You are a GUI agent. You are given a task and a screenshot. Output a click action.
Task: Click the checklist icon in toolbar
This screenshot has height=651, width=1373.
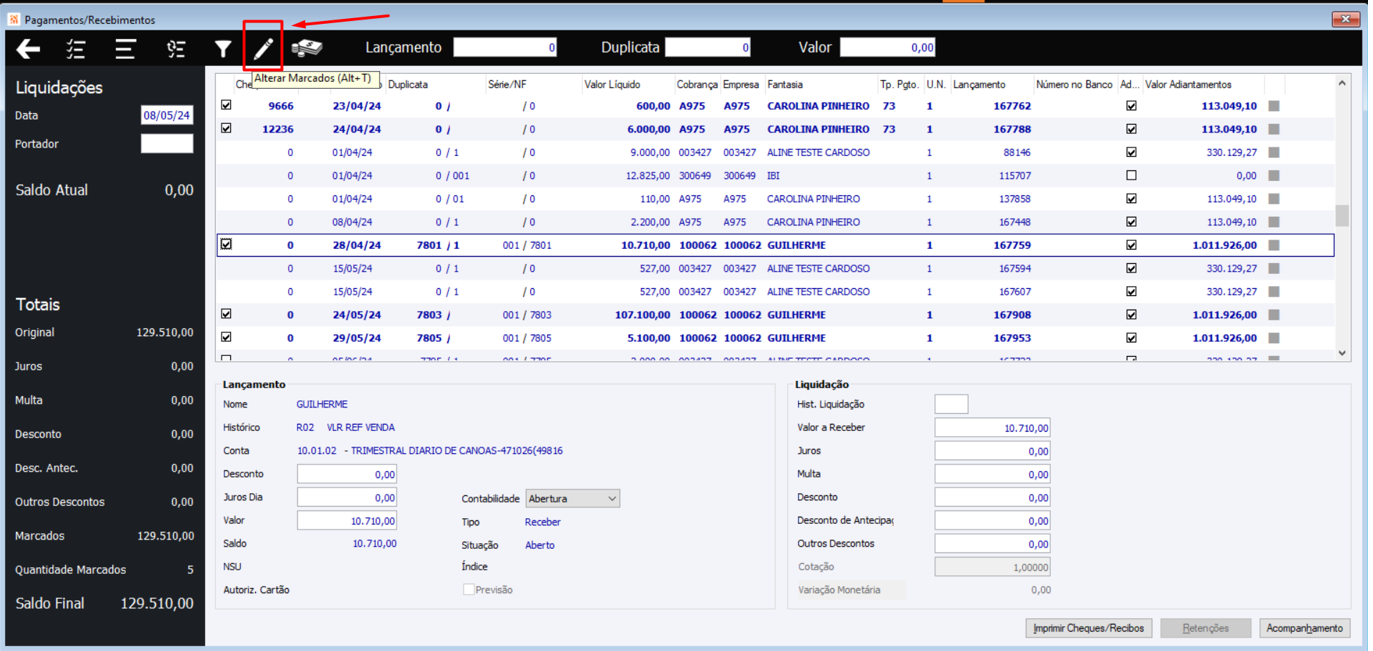76,49
